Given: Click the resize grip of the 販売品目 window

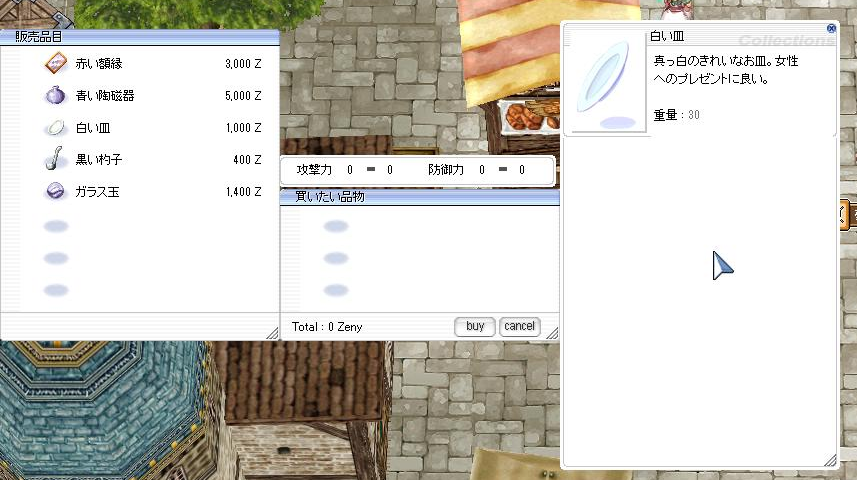Looking at the screenshot, I should tap(272, 333).
